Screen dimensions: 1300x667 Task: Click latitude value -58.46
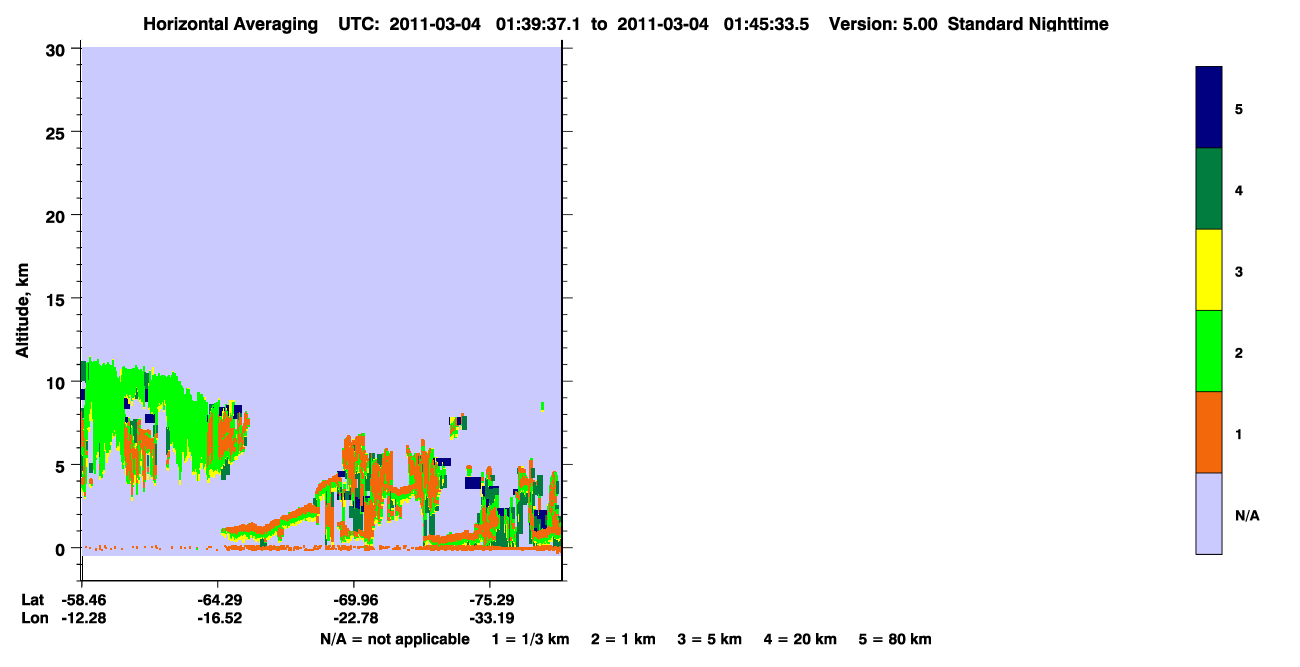tap(82, 600)
